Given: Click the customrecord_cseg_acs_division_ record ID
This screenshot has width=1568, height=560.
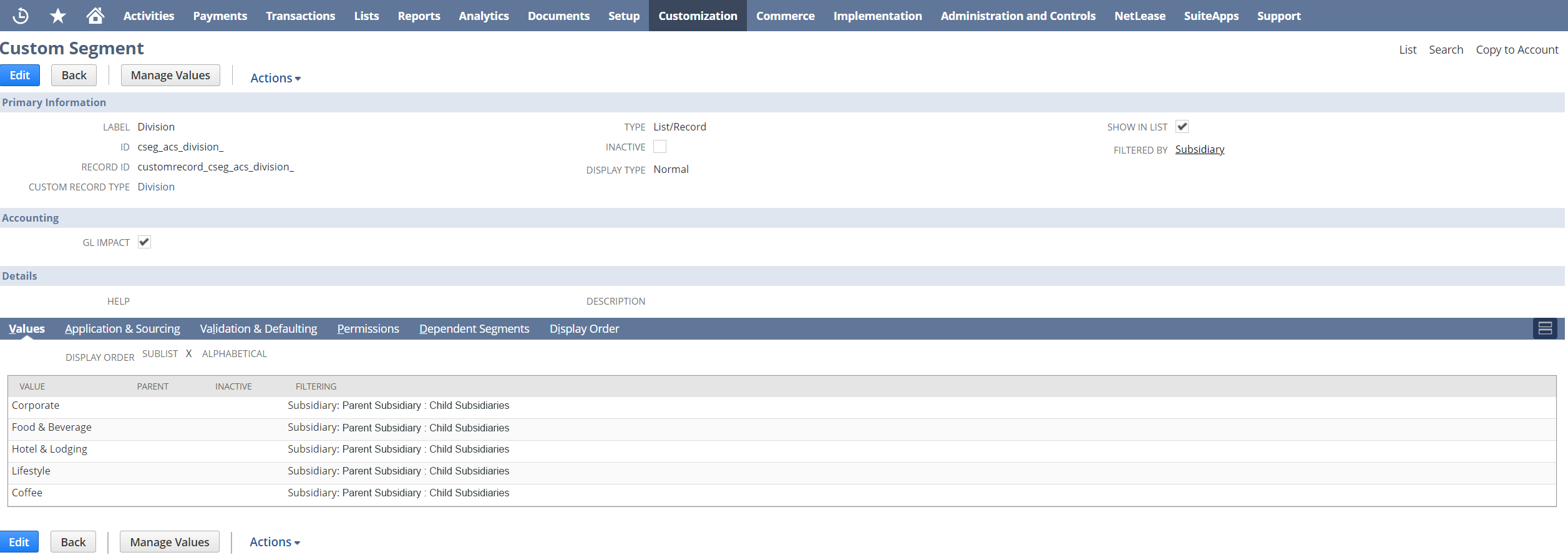Looking at the screenshot, I should pos(215,167).
